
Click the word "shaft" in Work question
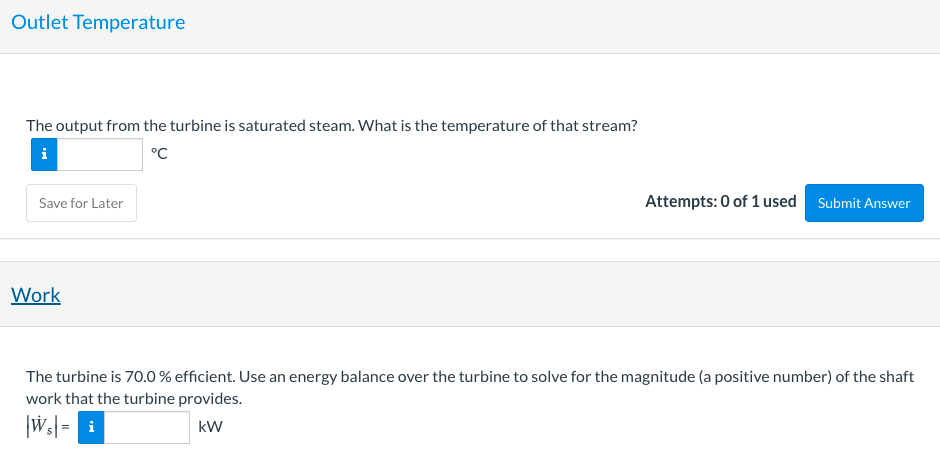tap(893, 377)
